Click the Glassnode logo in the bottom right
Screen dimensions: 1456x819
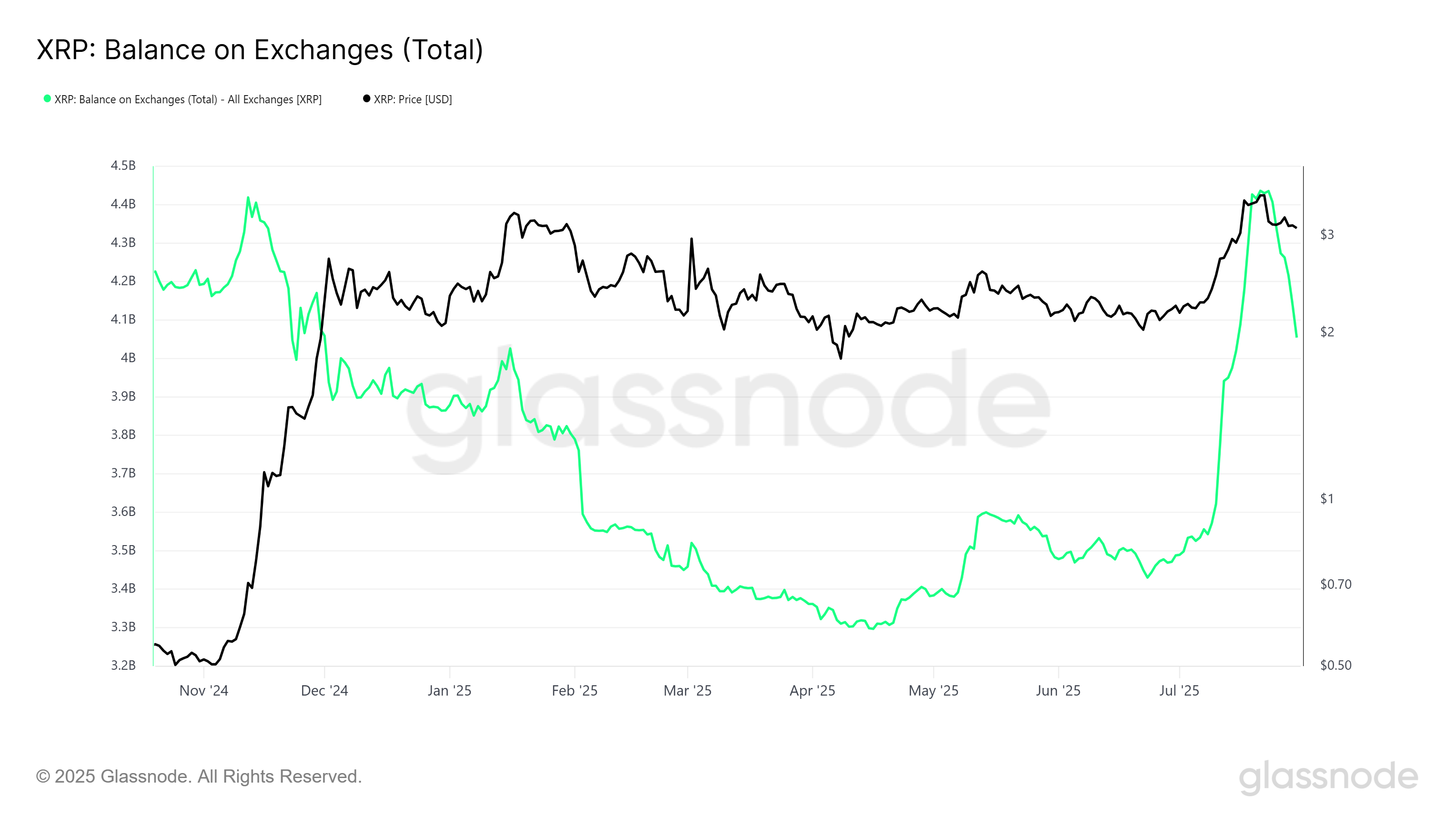tap(1328, 777)
